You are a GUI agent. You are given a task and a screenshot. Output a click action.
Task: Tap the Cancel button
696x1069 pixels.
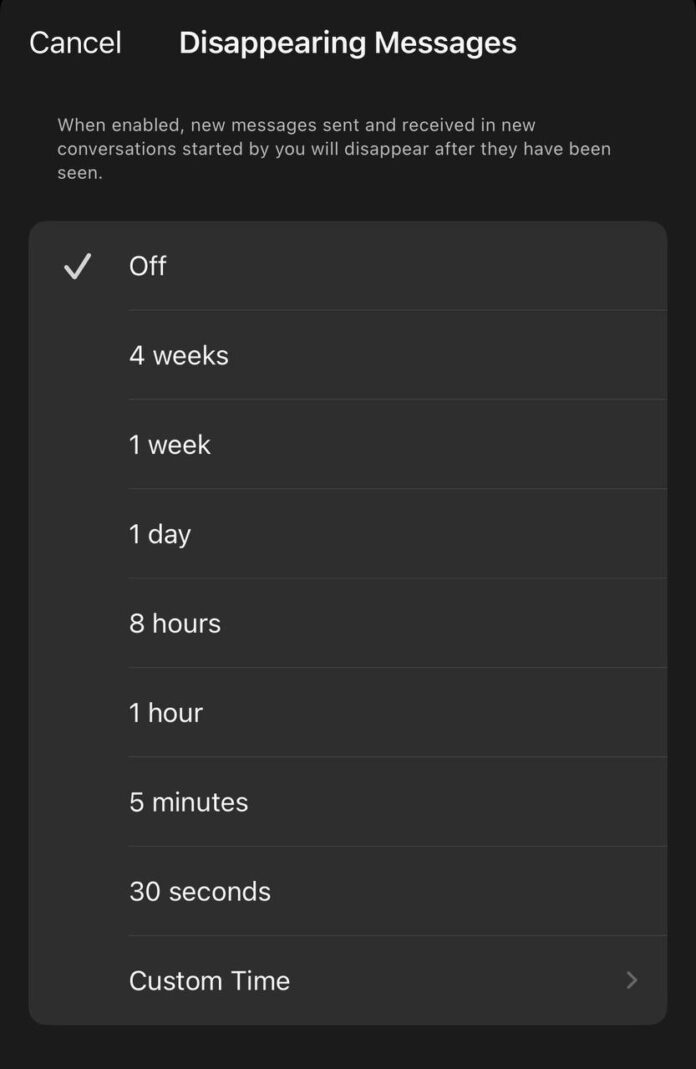click(x=75, y=43)
